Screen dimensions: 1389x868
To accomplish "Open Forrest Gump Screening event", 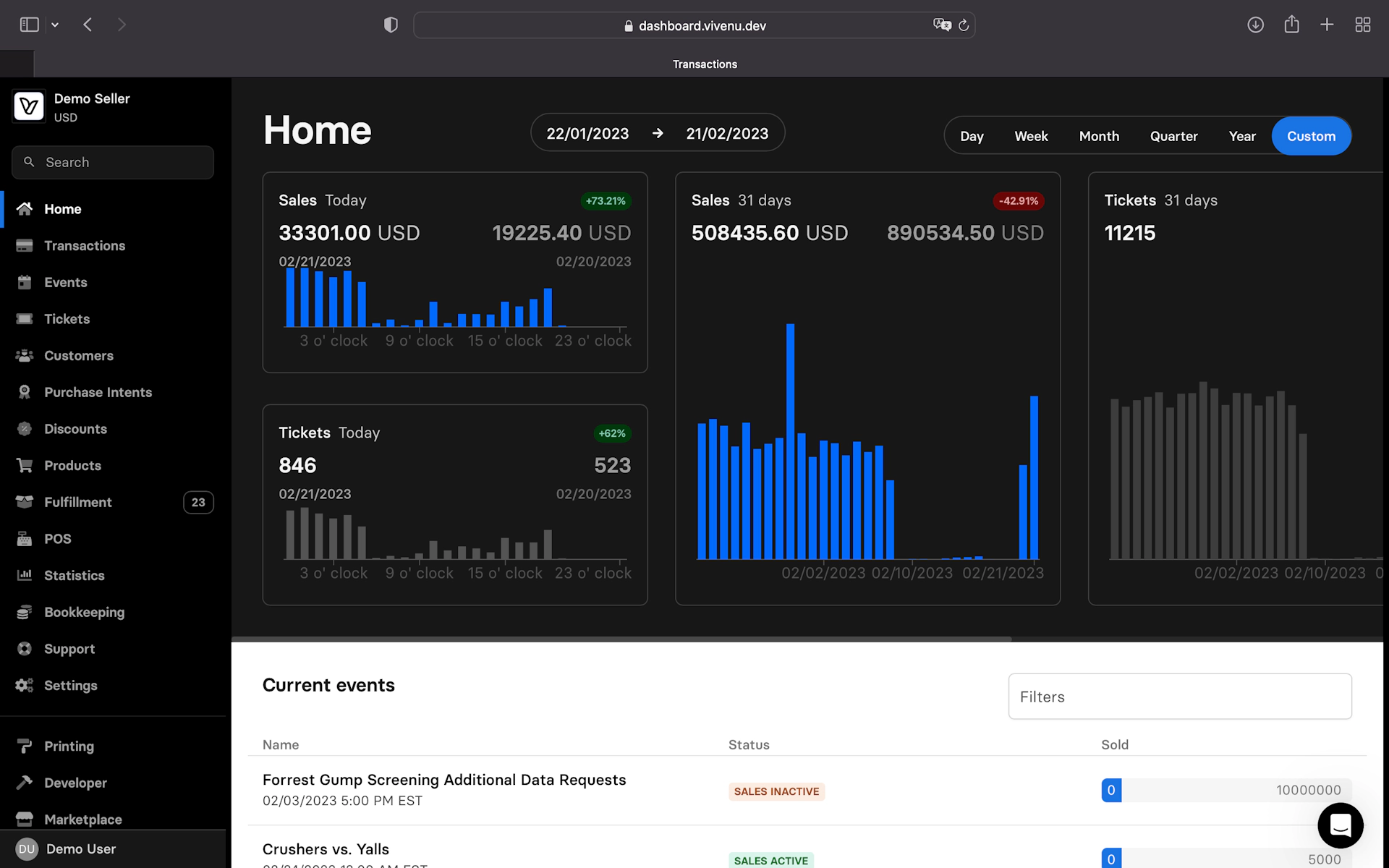I will 443,780.
